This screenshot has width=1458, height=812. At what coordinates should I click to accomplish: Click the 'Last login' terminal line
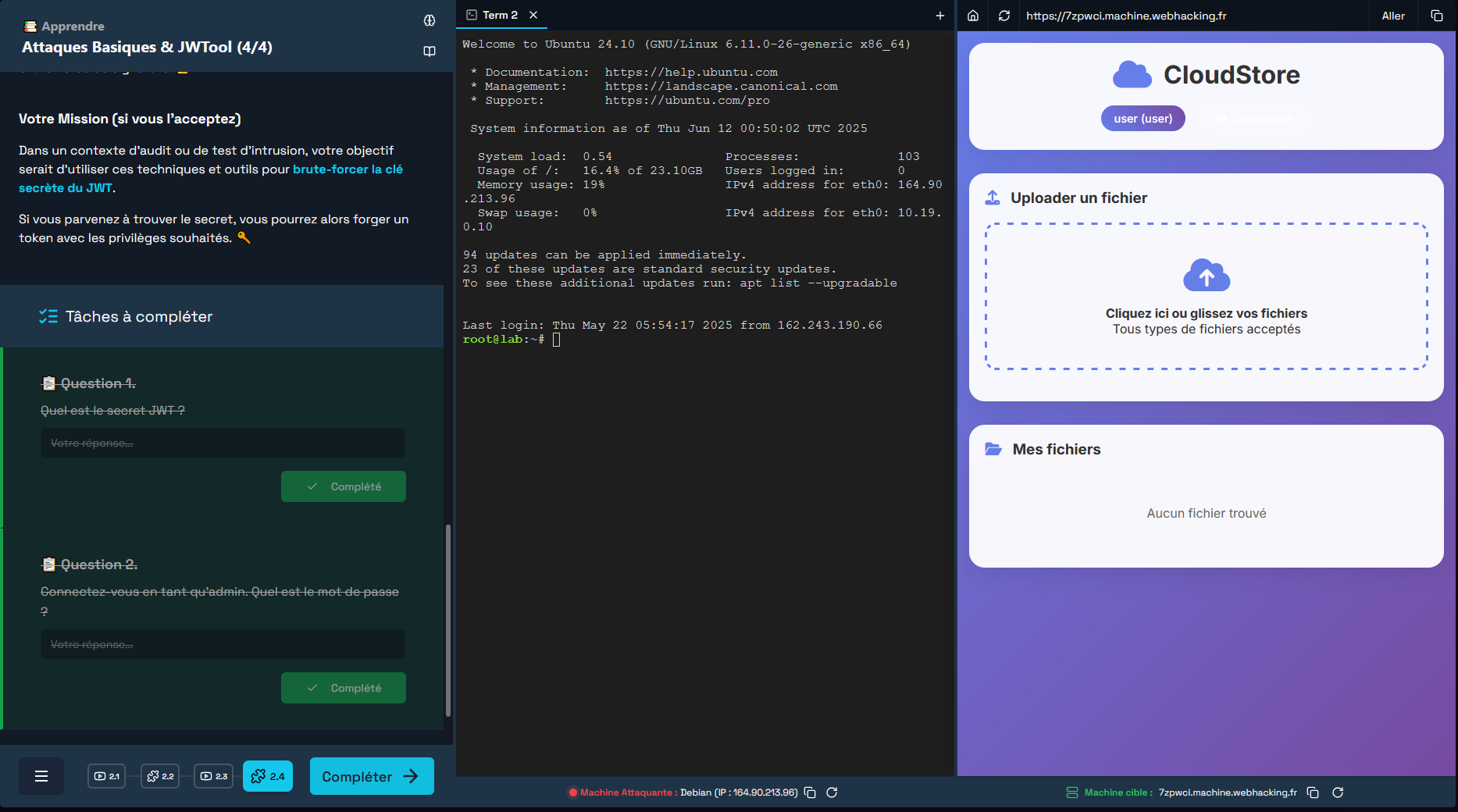pos(672,326)
